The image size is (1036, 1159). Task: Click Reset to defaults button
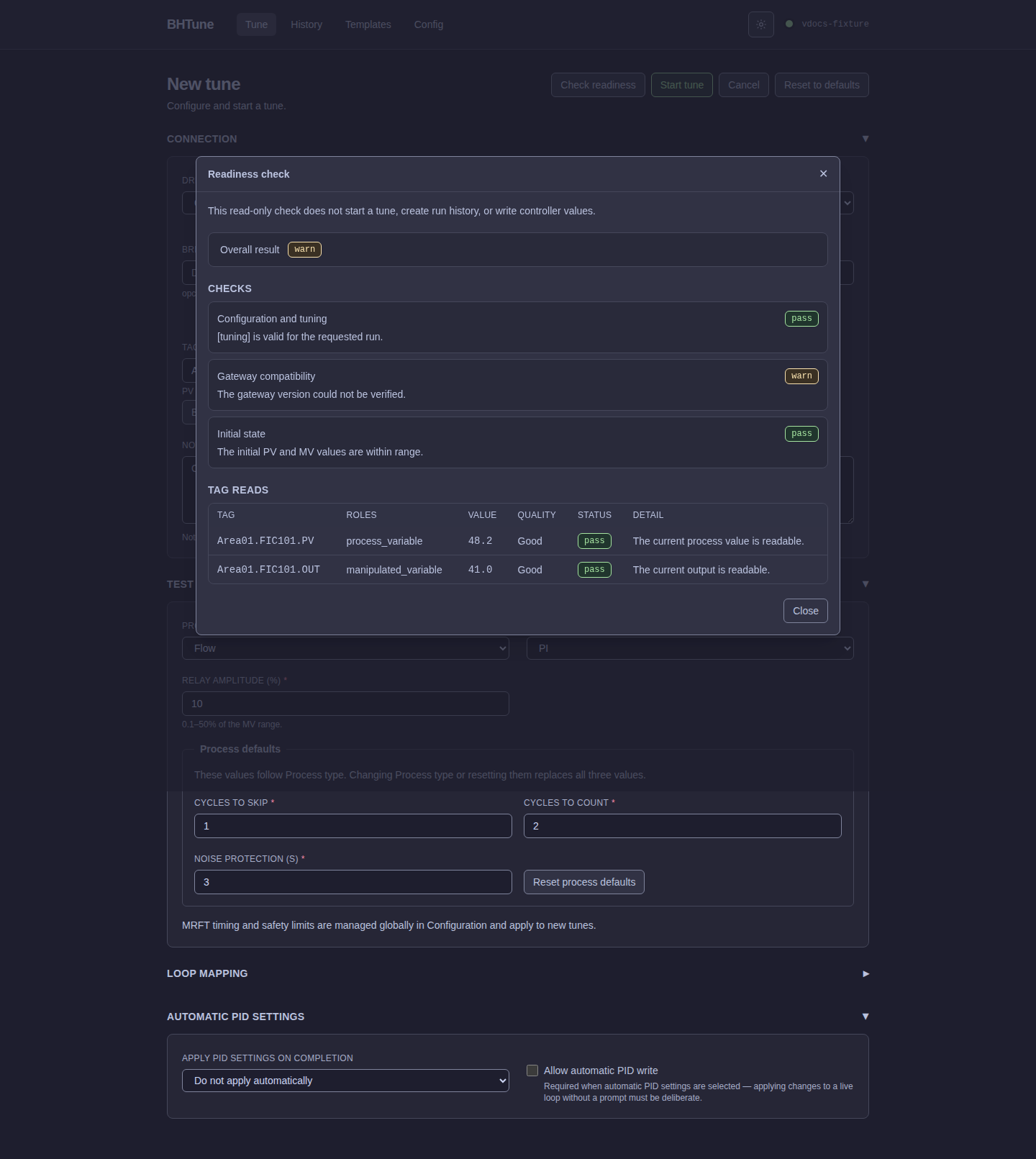tap(822, 85)
